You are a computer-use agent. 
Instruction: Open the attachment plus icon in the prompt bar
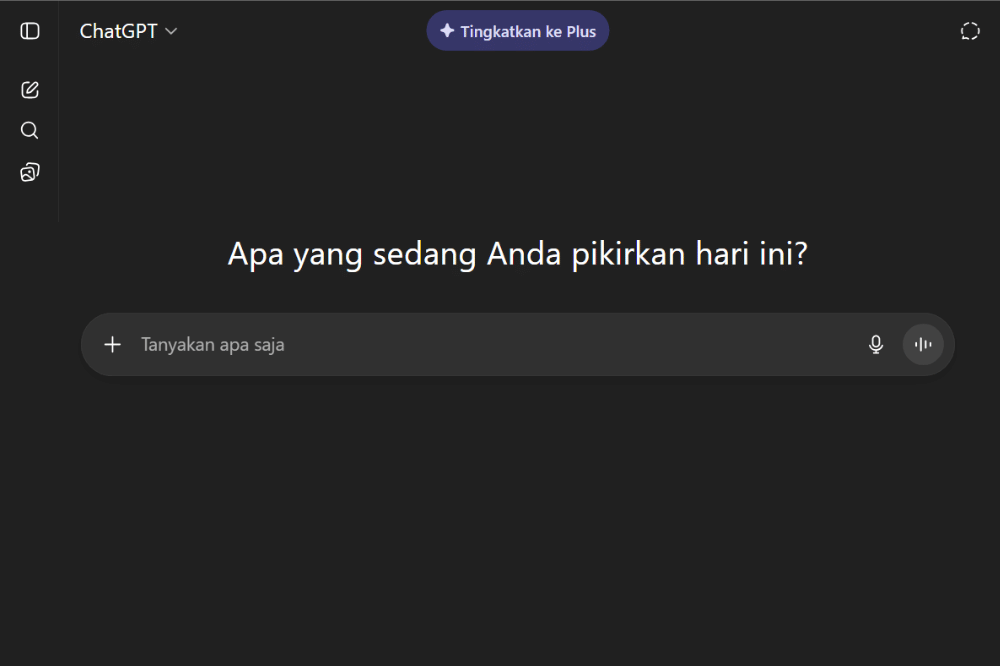[x=112, y=344]
